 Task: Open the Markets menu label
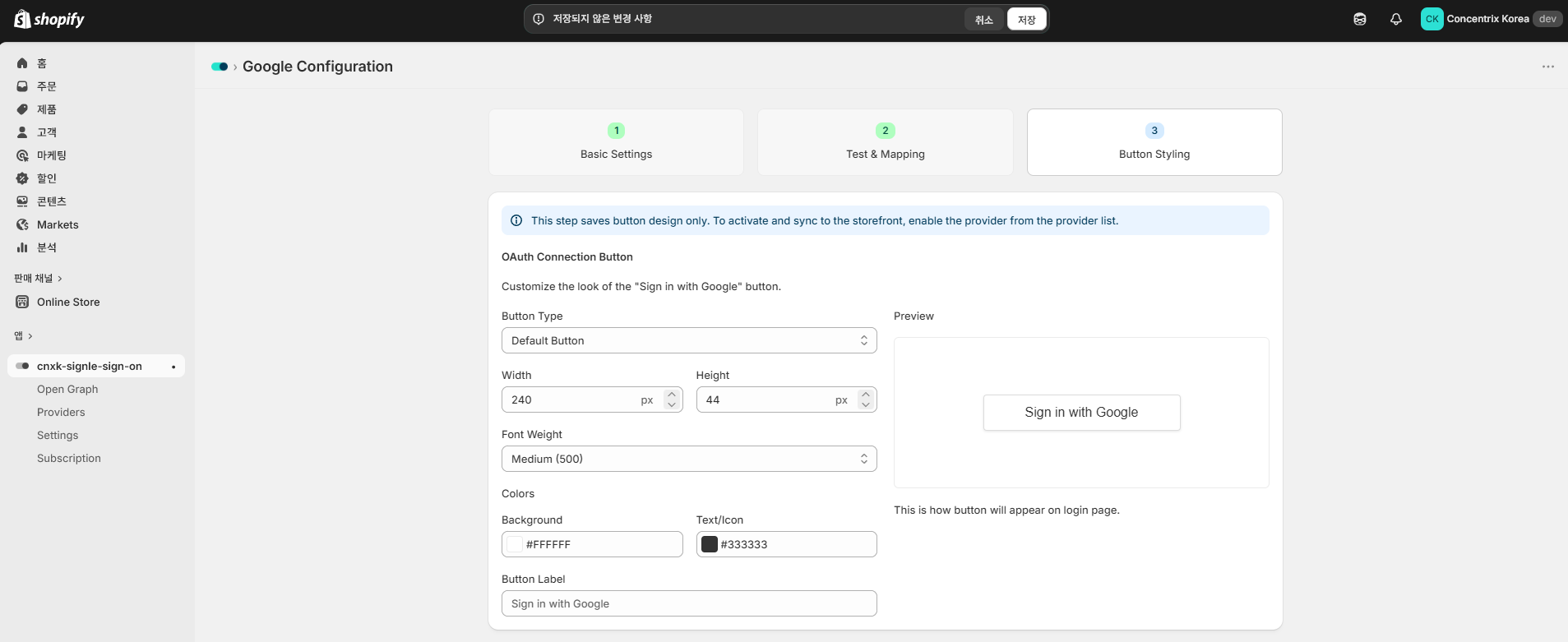[x=58, y=224]
